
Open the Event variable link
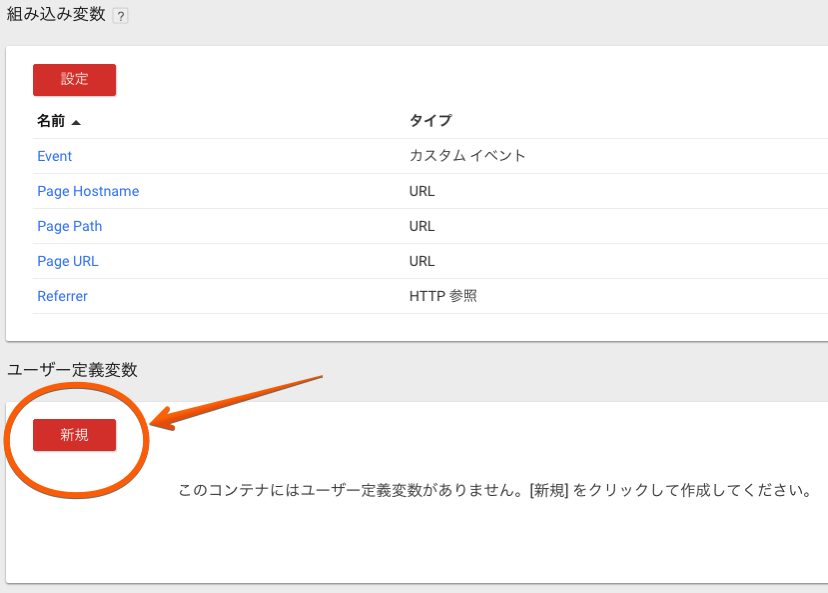tap(54, 156)
